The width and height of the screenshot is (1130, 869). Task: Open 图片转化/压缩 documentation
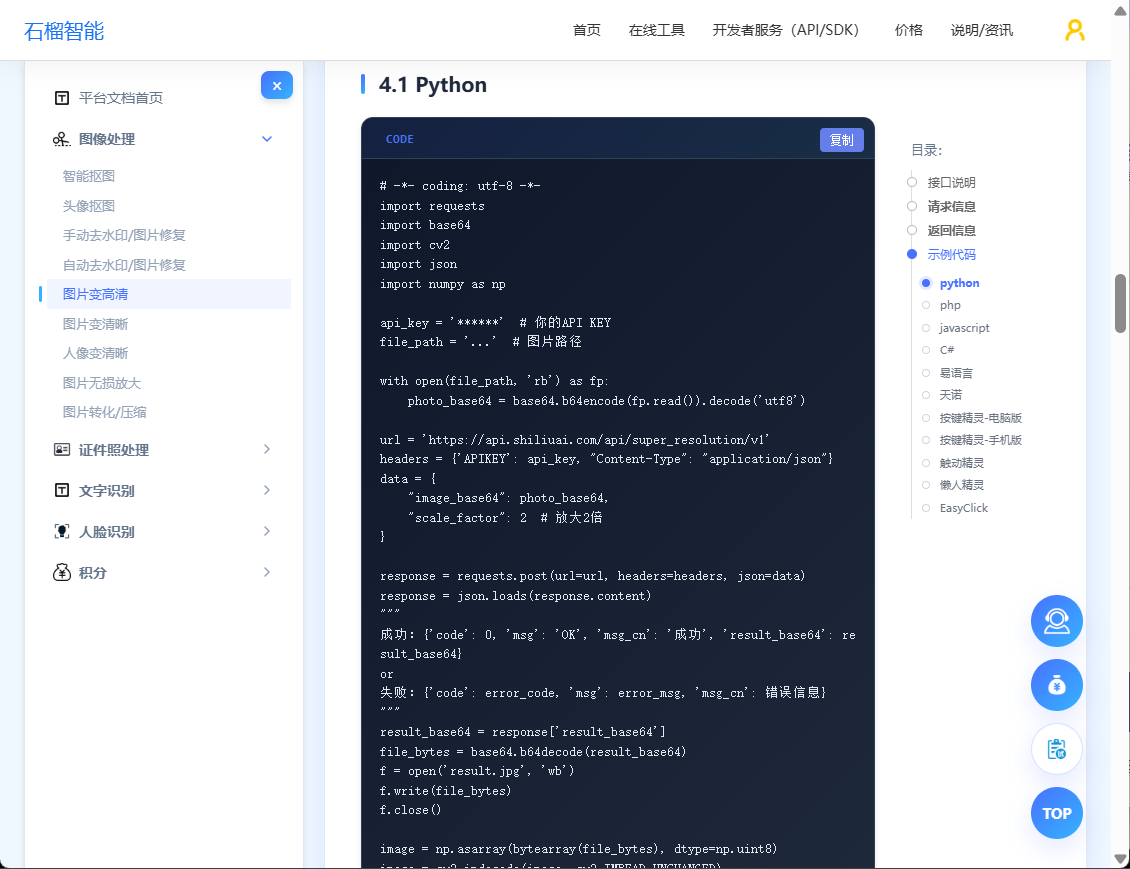(x=104, y=412)
